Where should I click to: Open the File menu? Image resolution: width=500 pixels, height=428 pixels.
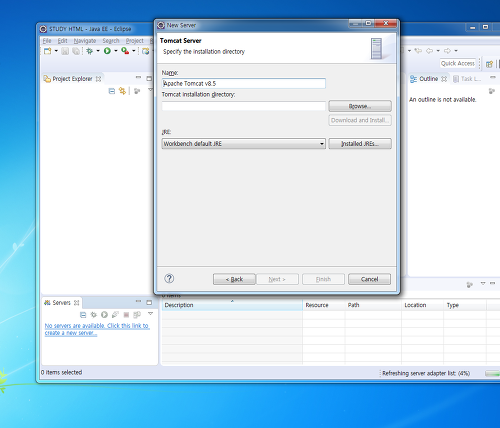[x=47, y=41]
